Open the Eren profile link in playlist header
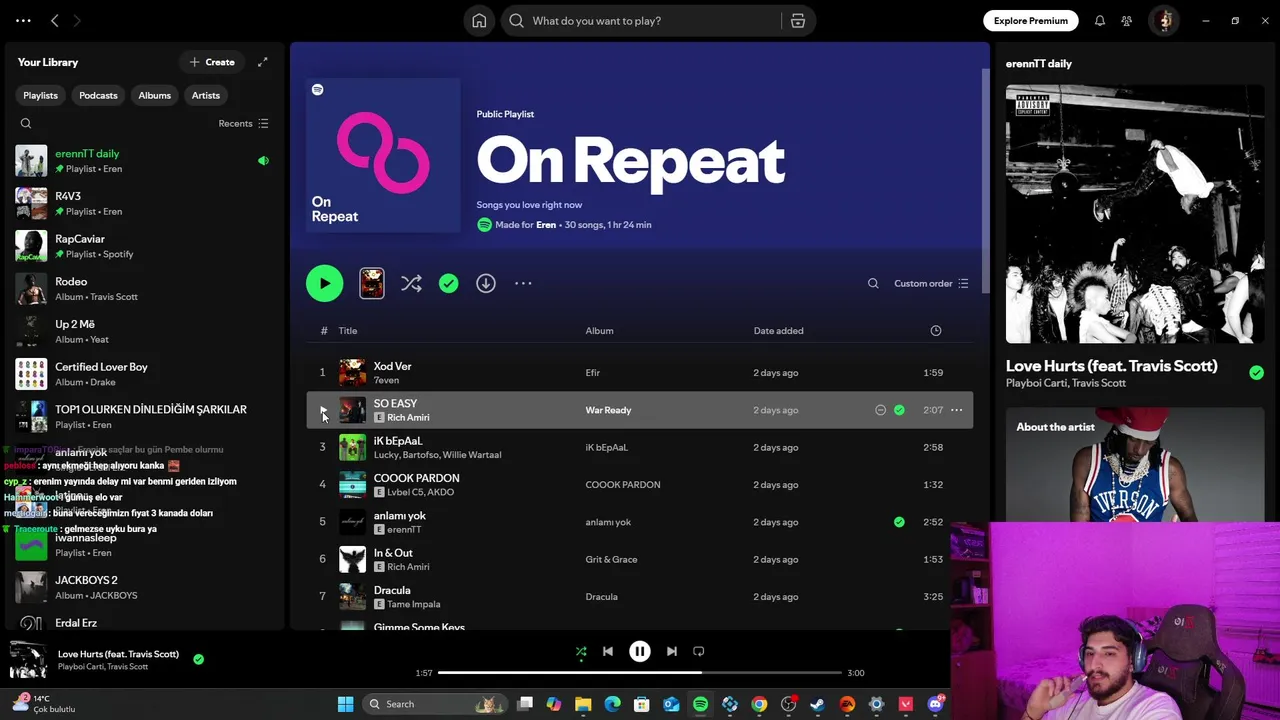The image size is (1280, 720). (x=546, y=225)
